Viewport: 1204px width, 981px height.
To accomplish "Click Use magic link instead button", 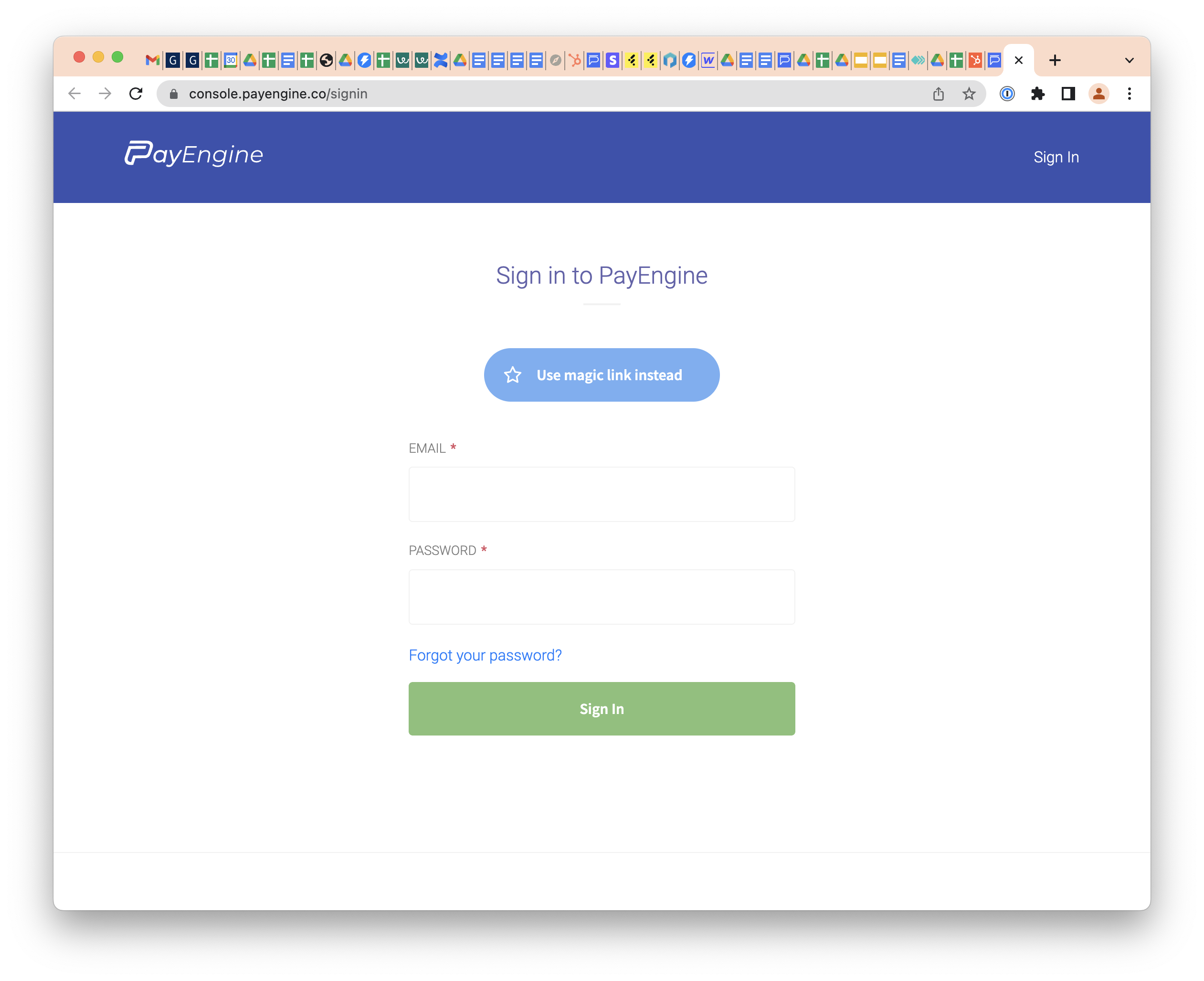I will [x=602, y=374].
